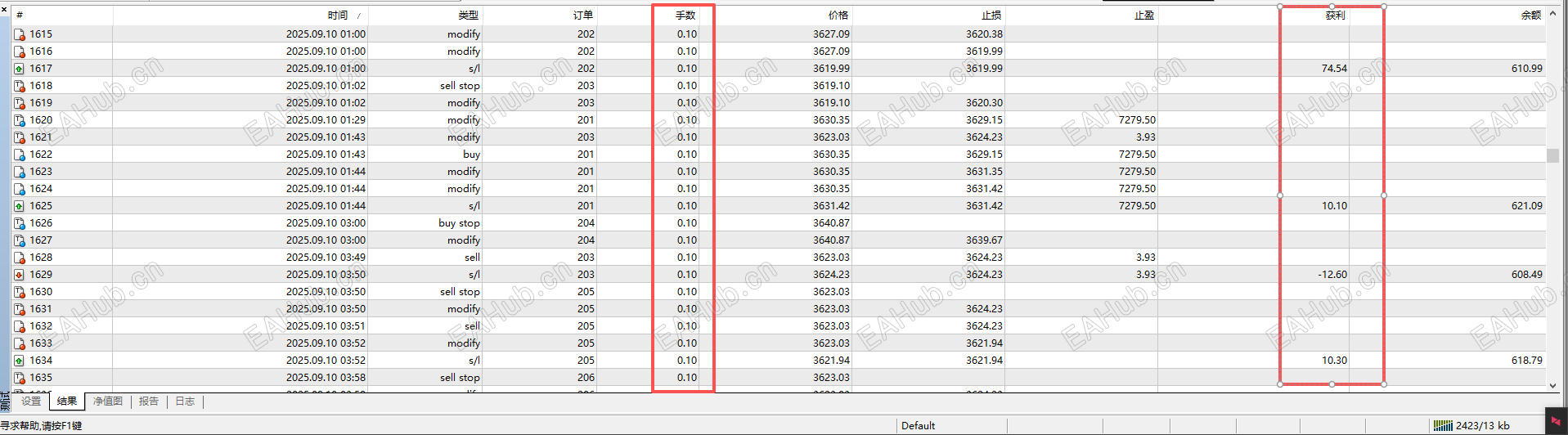The height and width of the screenshot is (435, 1568).
Task: Click the row icon for entry 1616
Action: click(x=20, y=52)
